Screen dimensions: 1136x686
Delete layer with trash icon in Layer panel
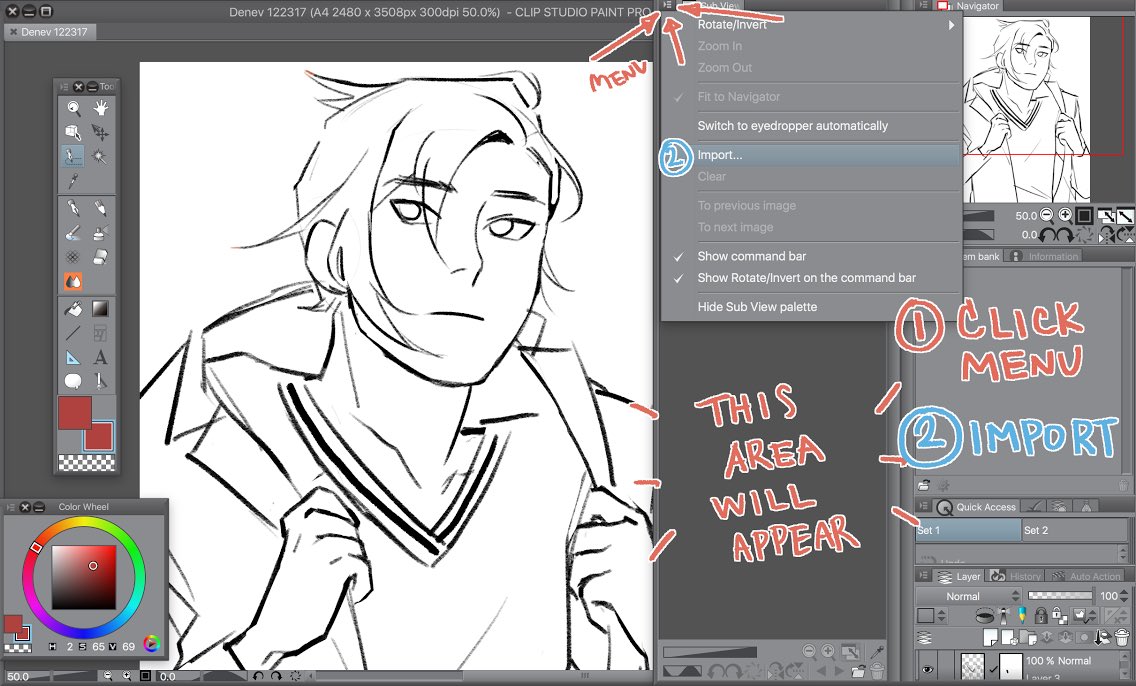click(x=1122, y=637)
